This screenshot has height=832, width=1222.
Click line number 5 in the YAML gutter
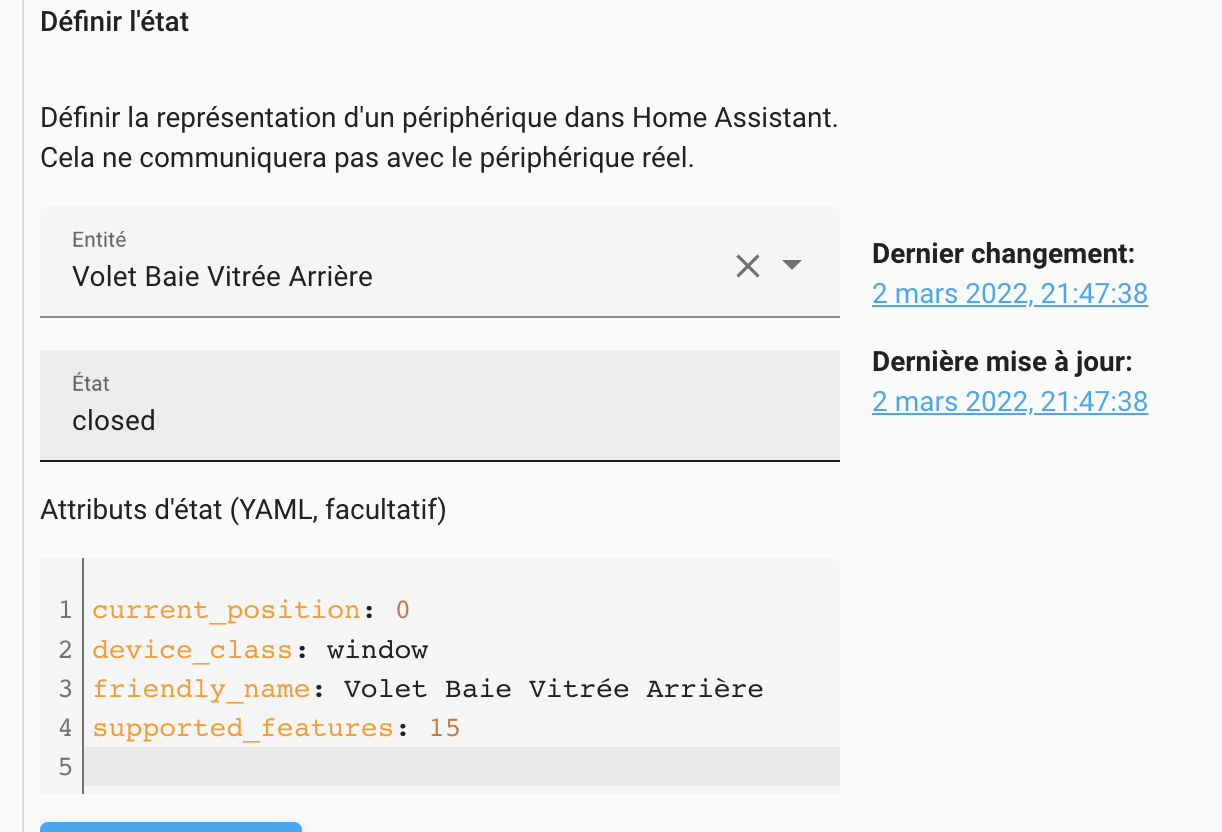tap(63, 766)
